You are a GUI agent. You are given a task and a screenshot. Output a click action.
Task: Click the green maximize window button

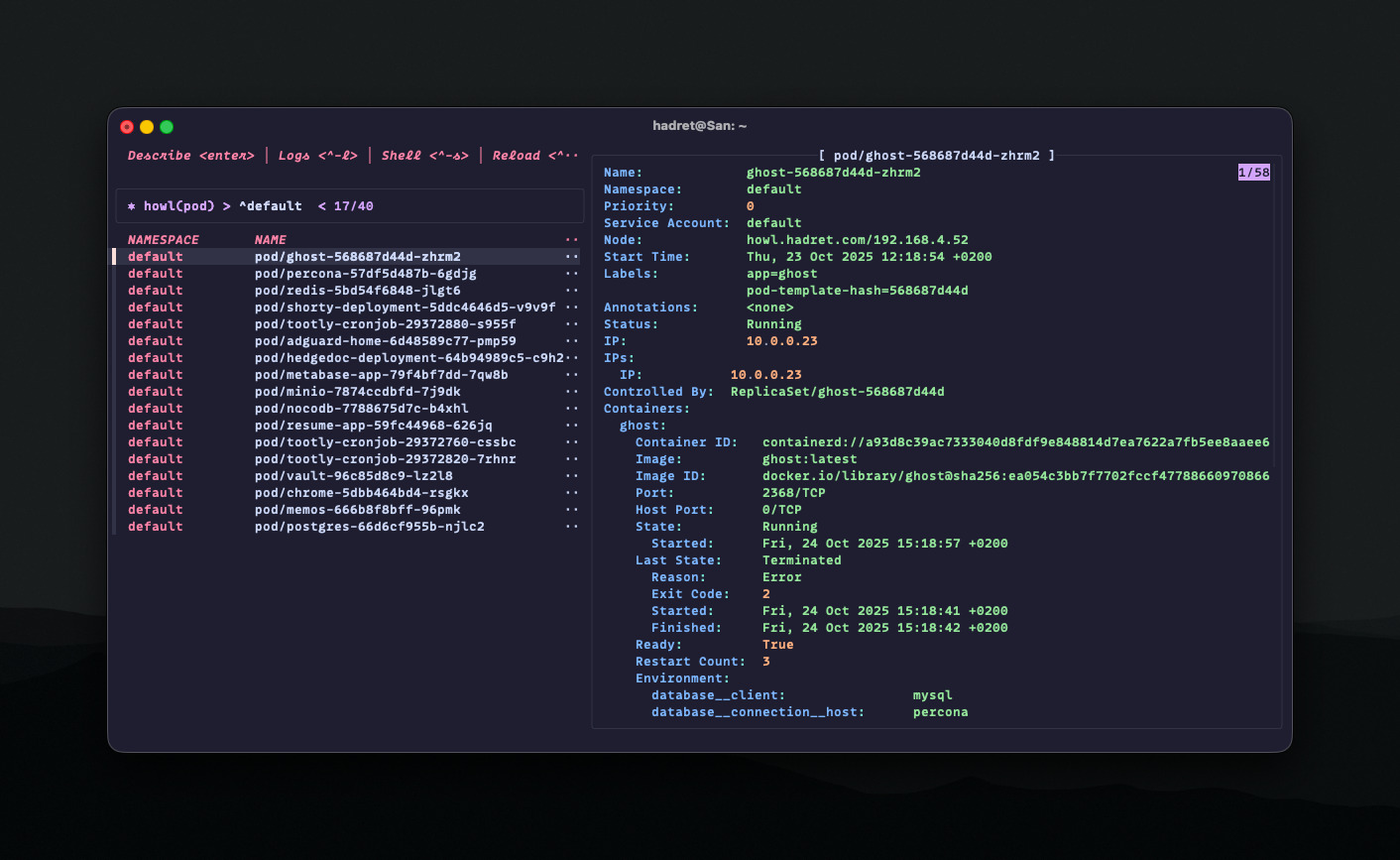click(167, 127)
